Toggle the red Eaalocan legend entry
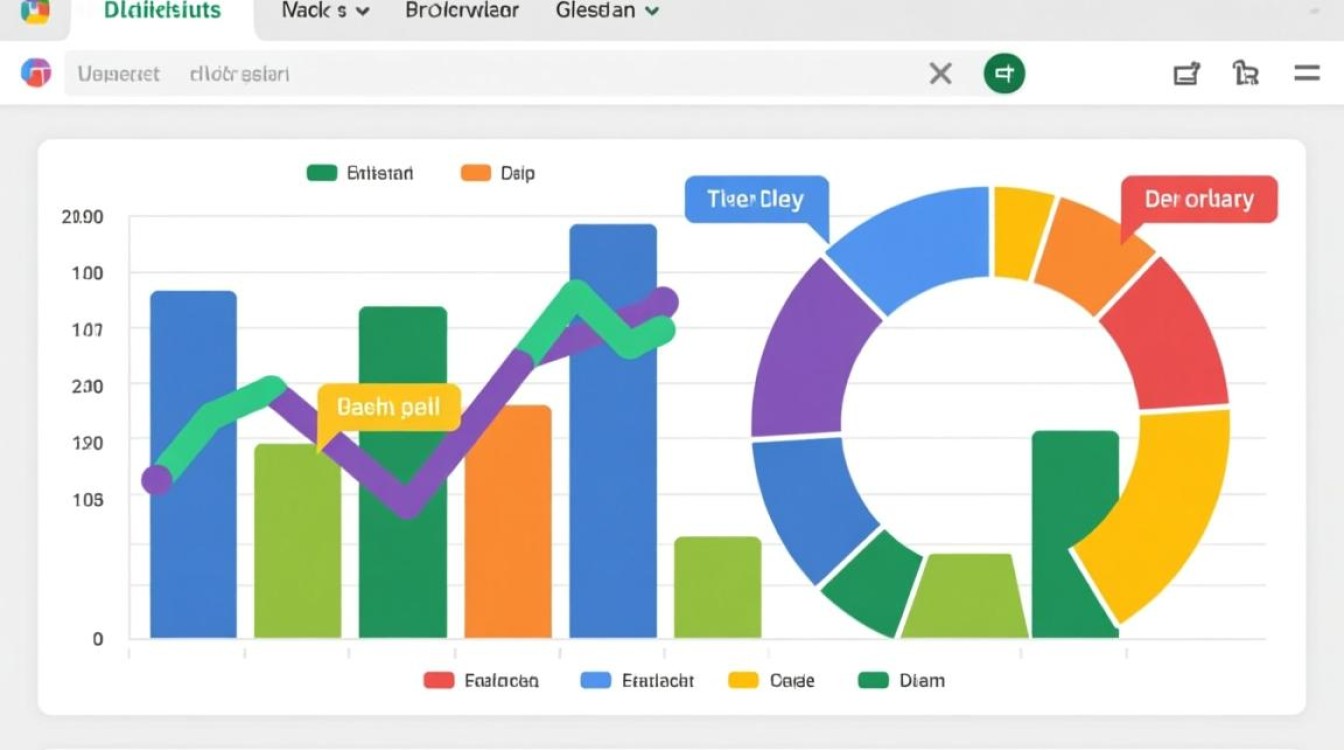 click(x=482, y=680)
